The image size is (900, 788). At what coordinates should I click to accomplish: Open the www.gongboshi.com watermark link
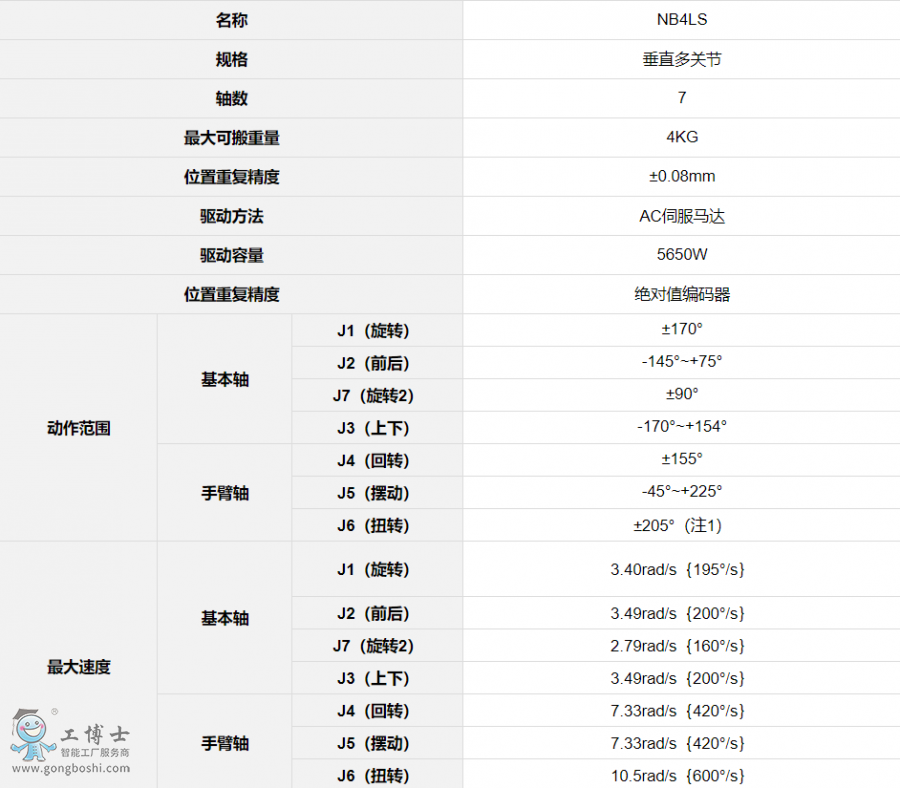(x=70, y=768)
